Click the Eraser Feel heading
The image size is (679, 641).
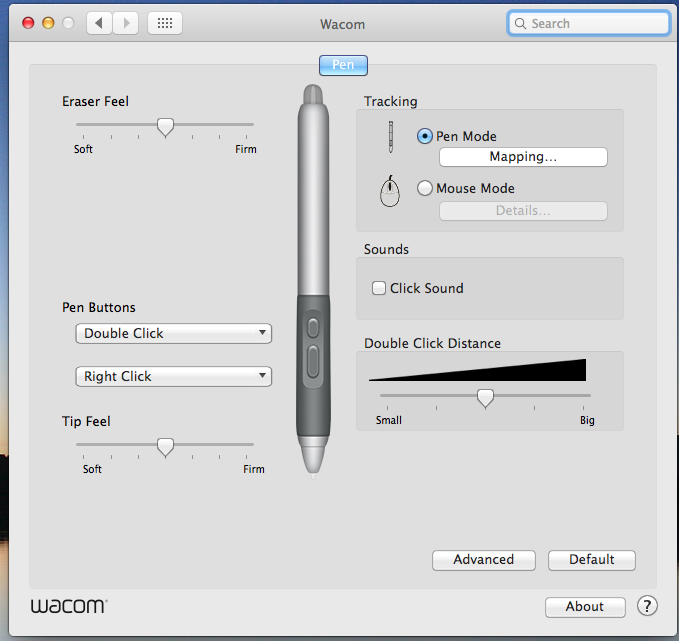tap(95, 101)
